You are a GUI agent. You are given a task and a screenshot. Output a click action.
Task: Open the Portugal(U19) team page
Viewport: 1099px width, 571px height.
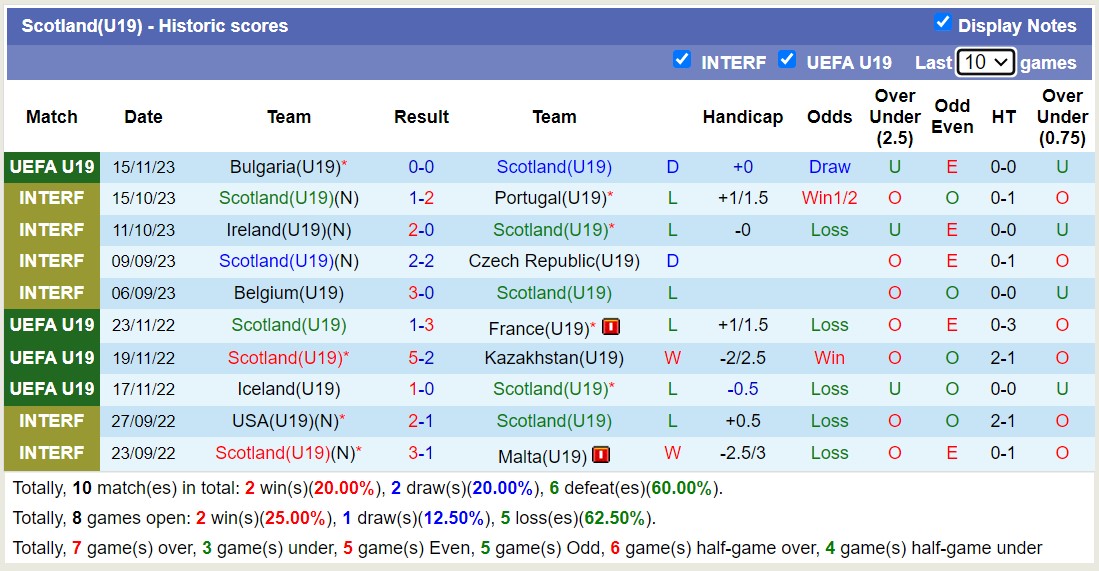[x=550, y=198]
